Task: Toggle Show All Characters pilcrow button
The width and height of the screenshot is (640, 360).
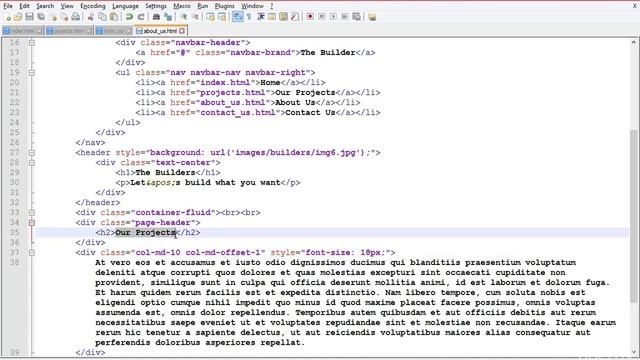Action: [x=249, y=17]
